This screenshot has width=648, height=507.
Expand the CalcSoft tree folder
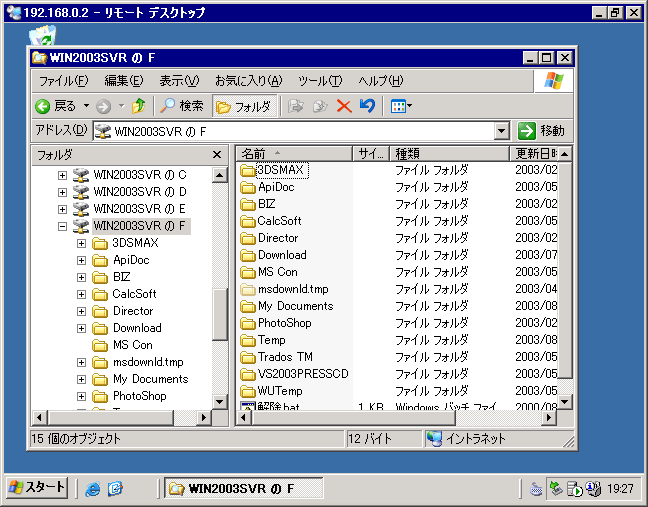click(81, 294)
